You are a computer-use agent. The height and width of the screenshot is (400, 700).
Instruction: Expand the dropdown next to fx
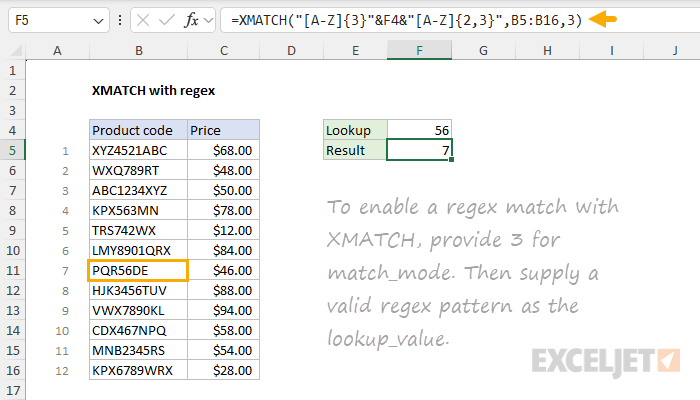(208, 20)
